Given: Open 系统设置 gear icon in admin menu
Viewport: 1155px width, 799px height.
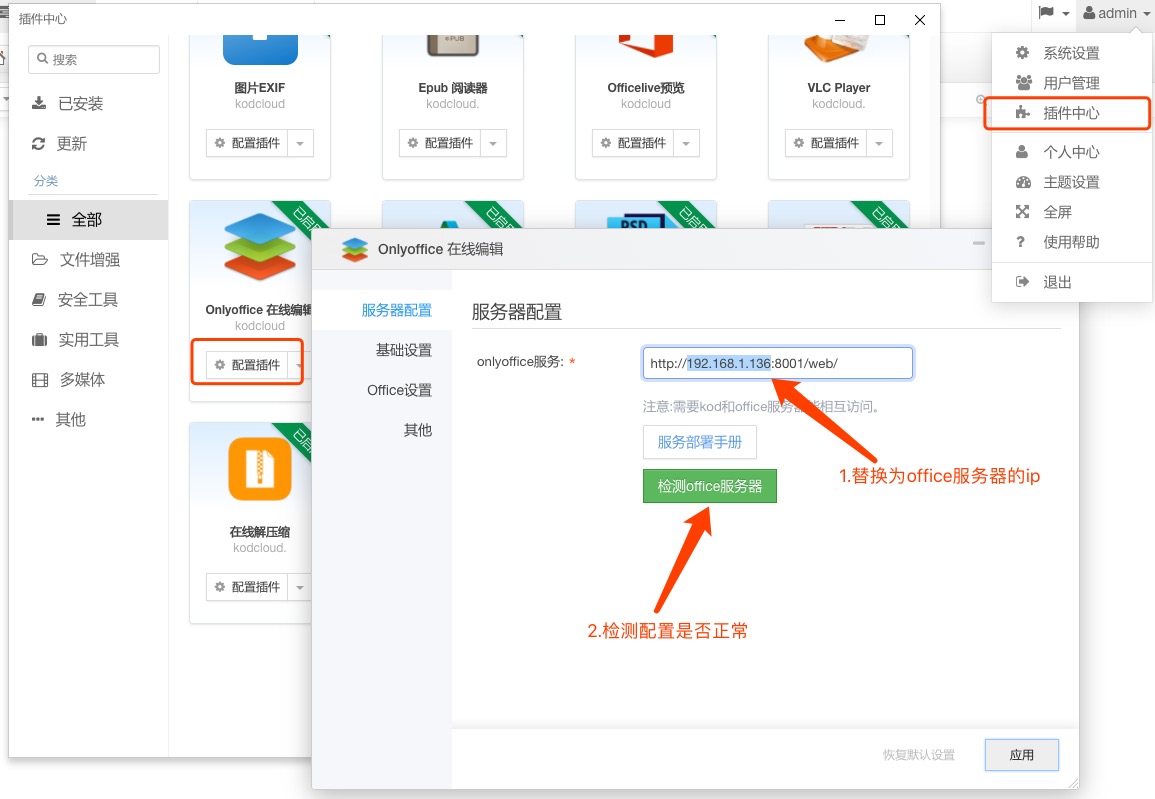Looking at the screenshot, I should point(1021,52).
